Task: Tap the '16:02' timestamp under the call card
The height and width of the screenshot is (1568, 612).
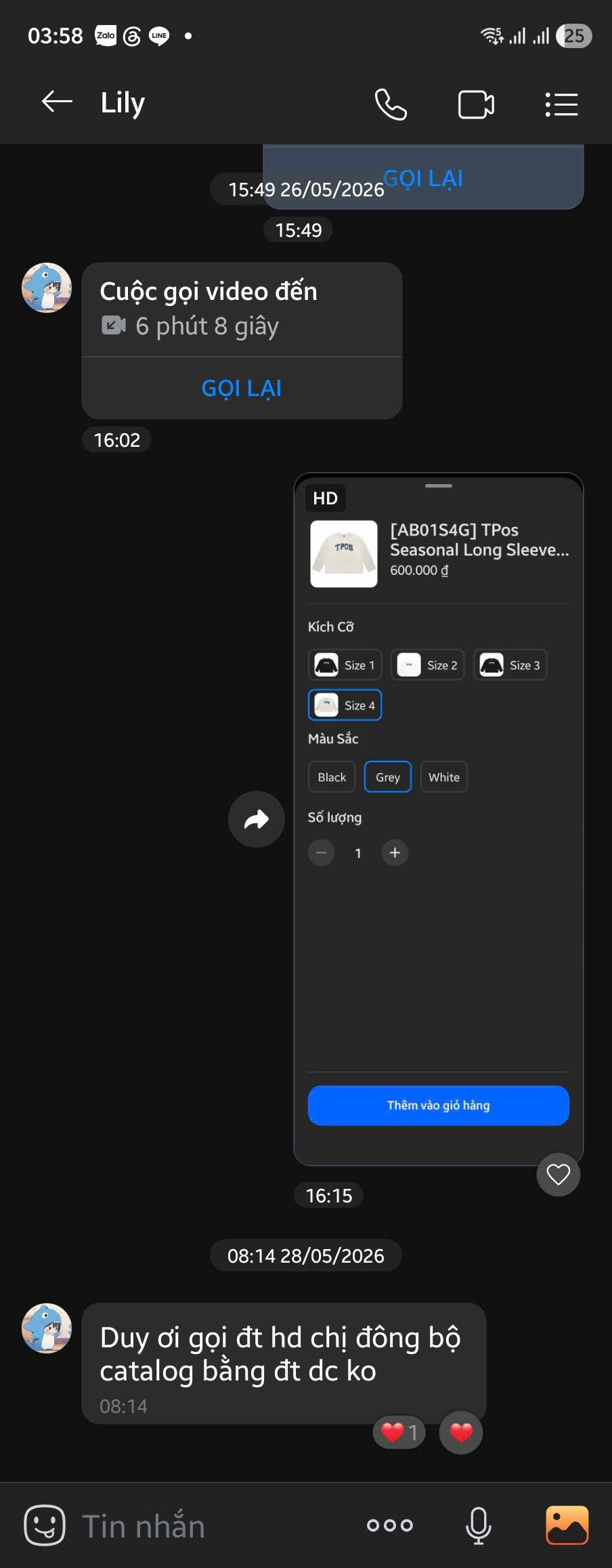Action: [117, 440]
